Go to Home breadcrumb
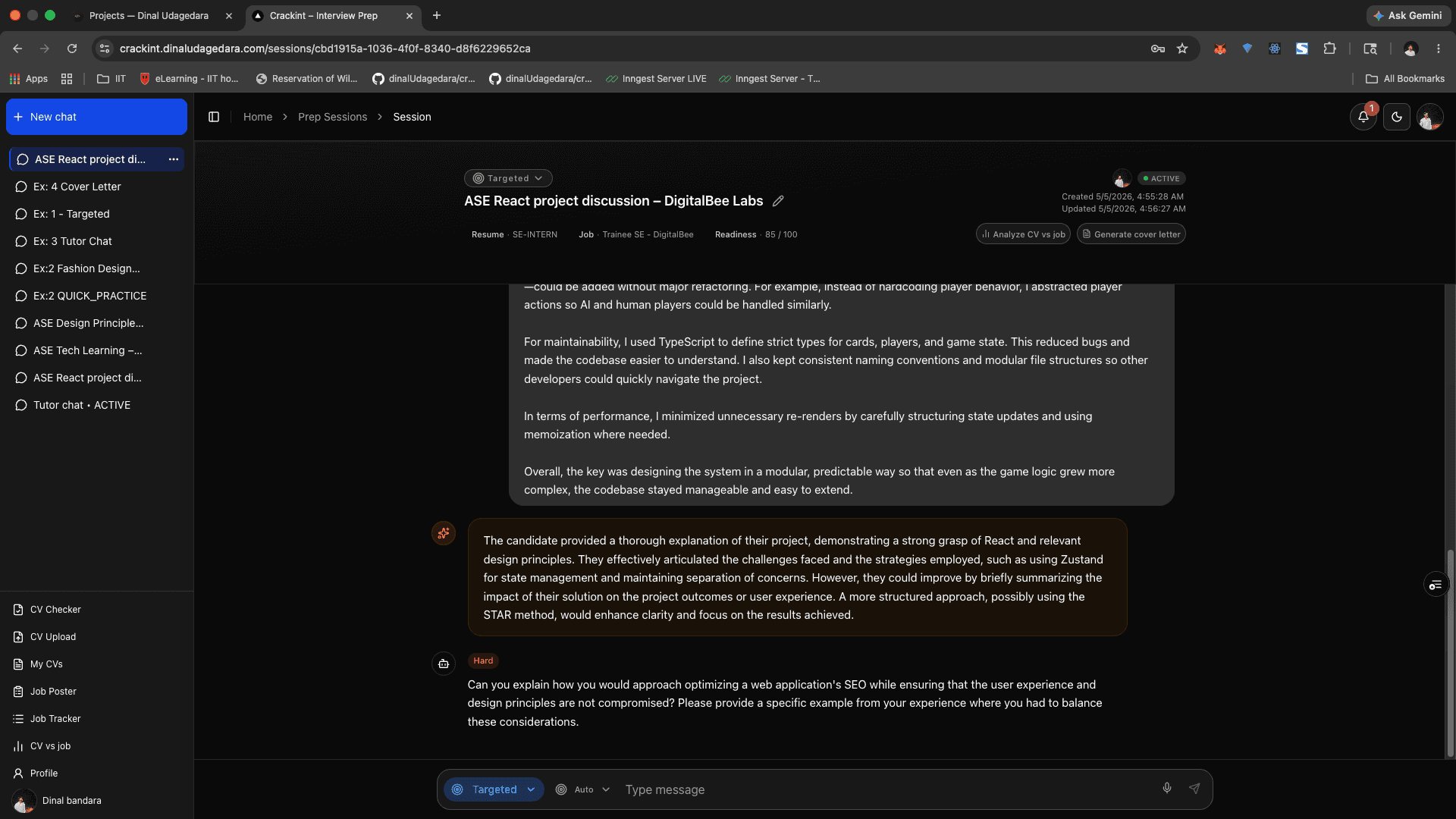This screenshot has height=819, width=1456. [x=258, y=117]
